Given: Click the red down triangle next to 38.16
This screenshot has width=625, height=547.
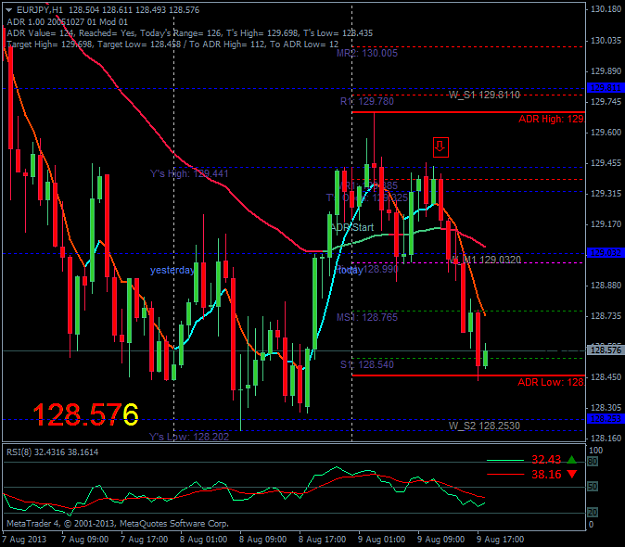Looking at the screenshot, I should pyautogui.click(x=572, y=474).
